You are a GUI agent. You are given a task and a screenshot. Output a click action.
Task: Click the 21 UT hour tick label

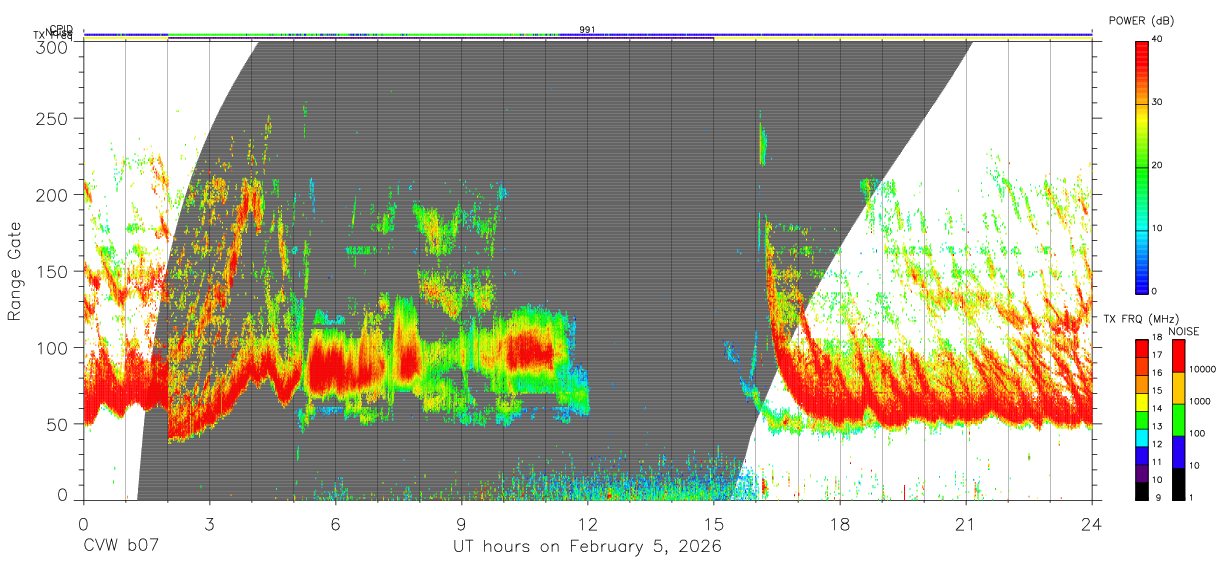(965, 522)
